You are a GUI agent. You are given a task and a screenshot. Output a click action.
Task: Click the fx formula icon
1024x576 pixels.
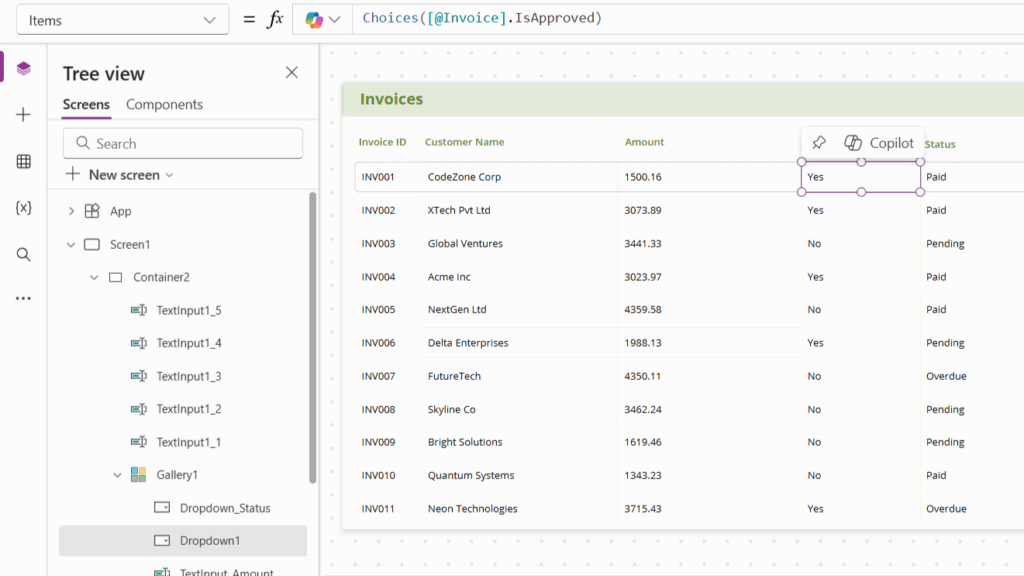(275, 20)
